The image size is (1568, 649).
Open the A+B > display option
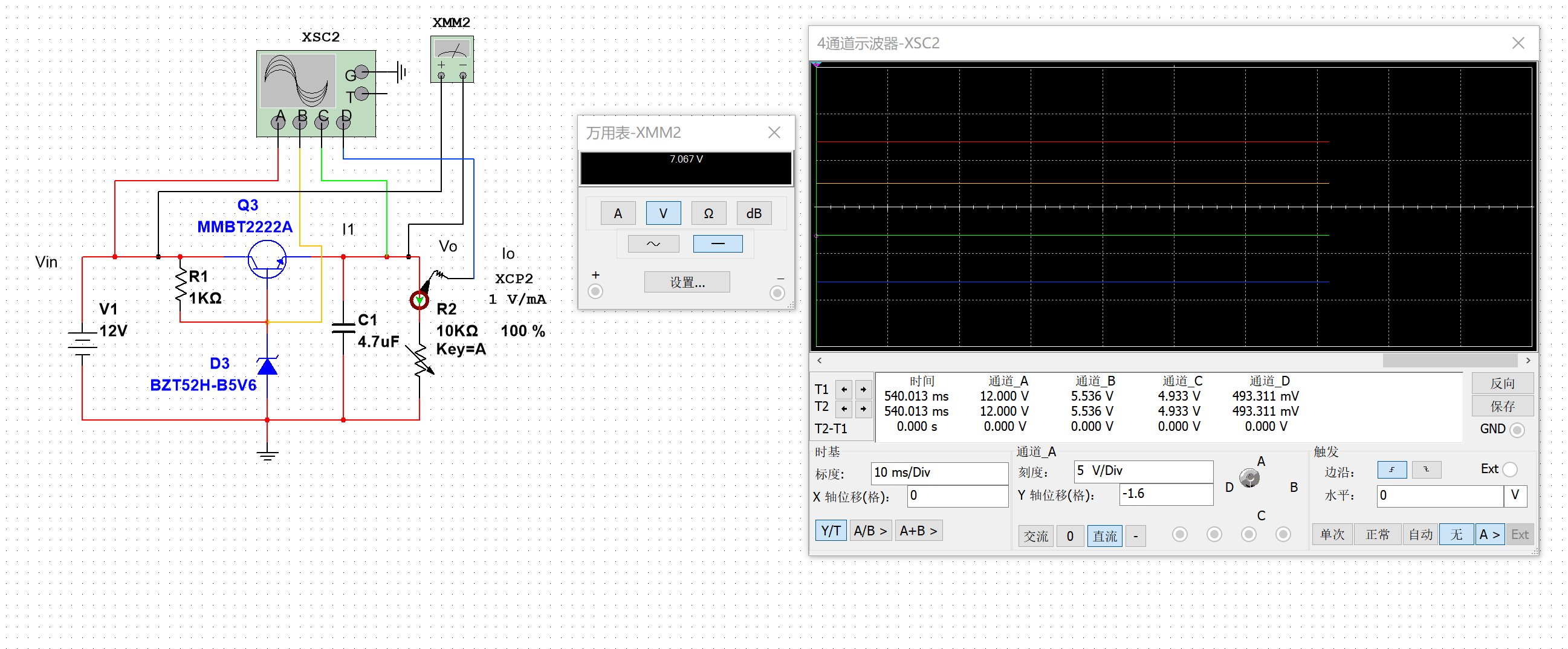point(919,531)
